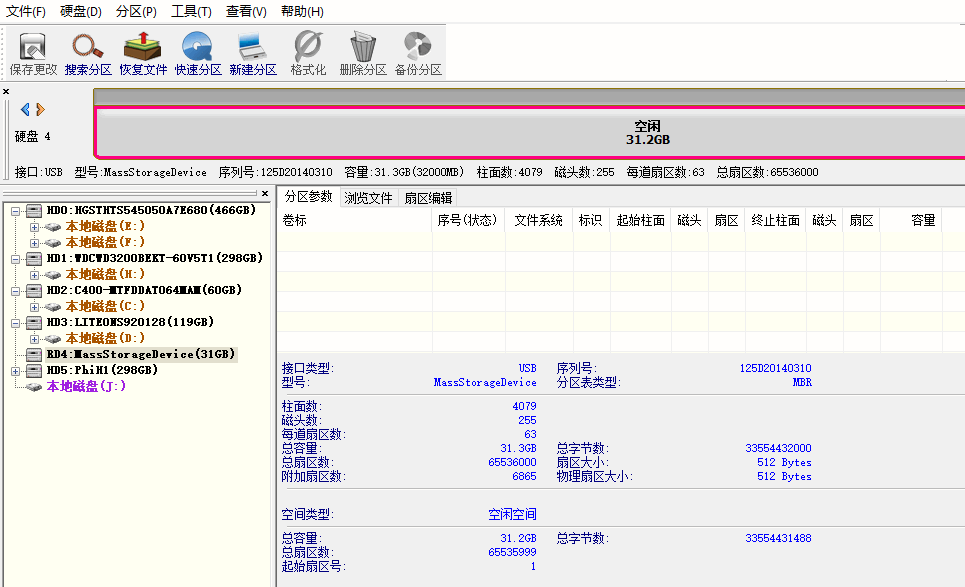
Task: Click the serial number value 125D20140310
Action: (x=775, y=368)
